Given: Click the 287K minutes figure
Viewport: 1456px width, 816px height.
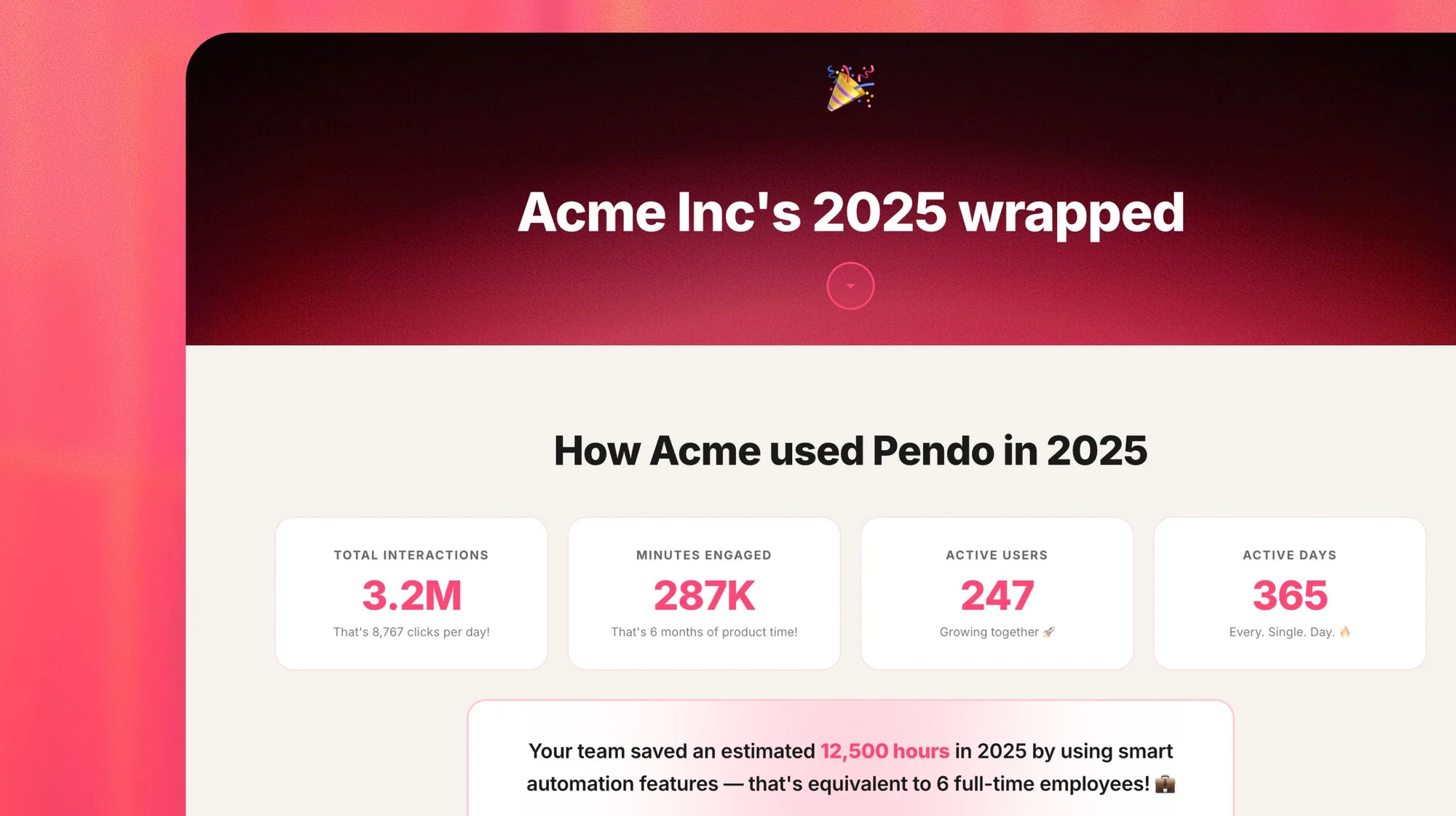Looking at the screenshot, I should coord(704,595).
